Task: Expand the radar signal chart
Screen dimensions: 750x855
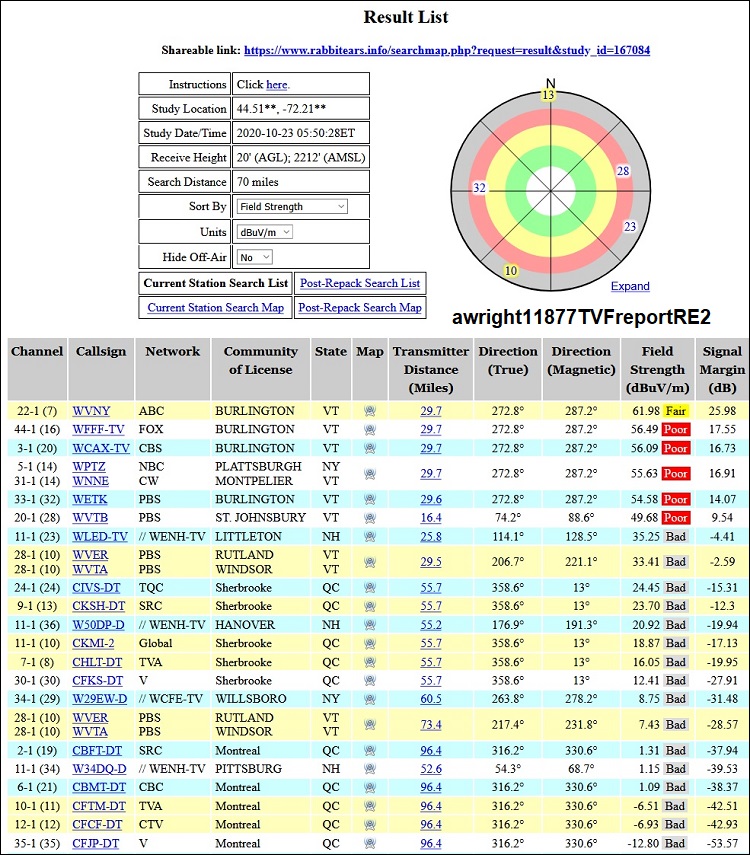Action: point(630,286)
